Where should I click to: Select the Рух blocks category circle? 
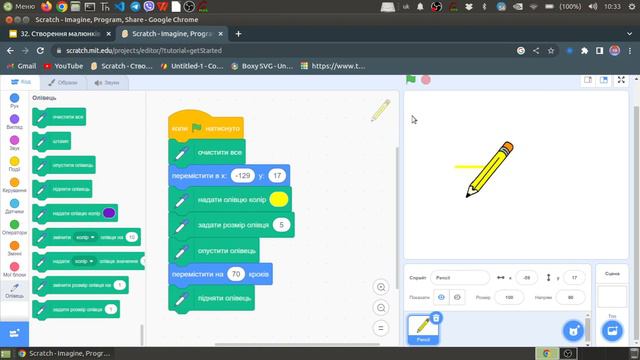tap(14, 98)
